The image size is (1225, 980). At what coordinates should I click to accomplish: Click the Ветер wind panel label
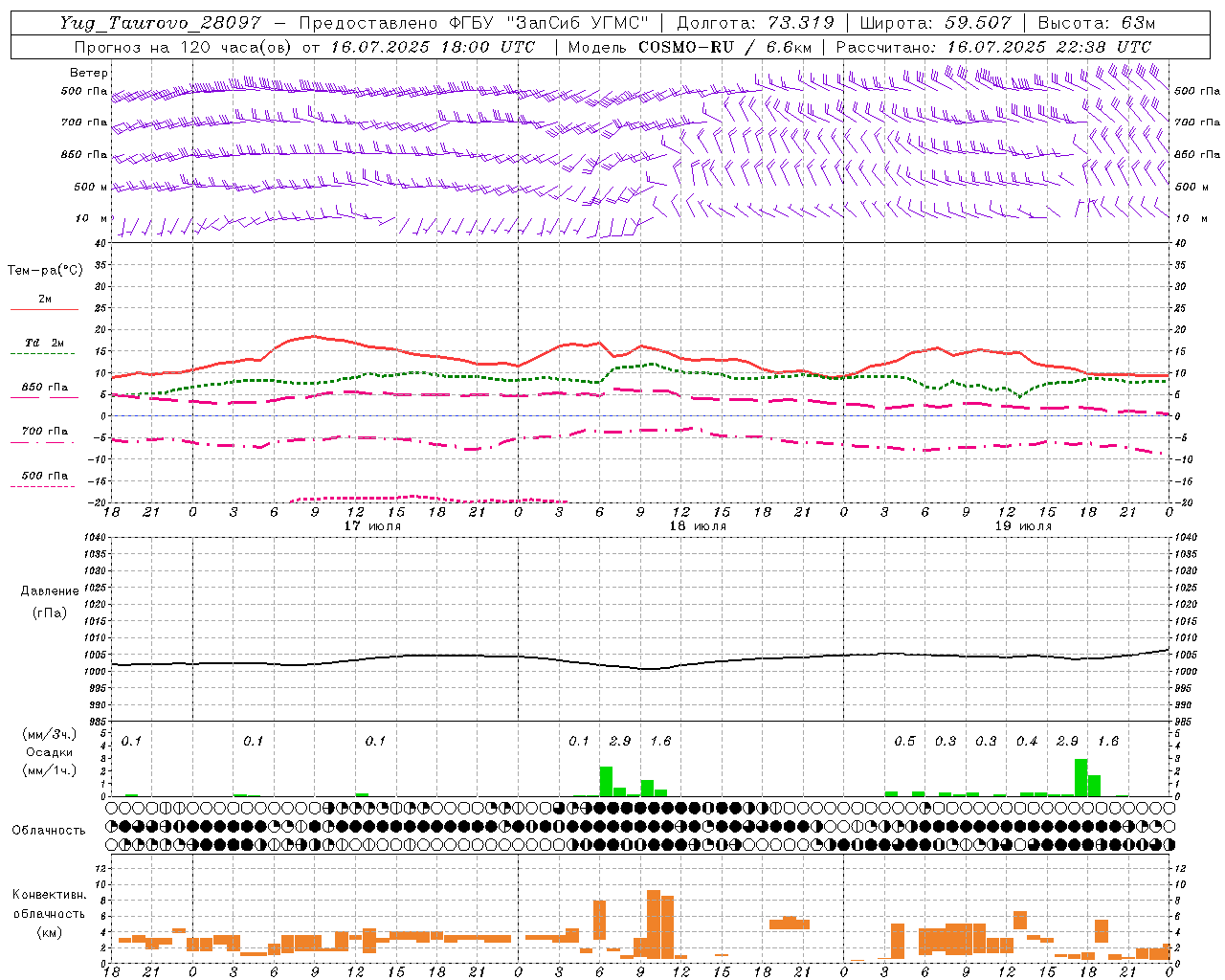pos(89,73)
